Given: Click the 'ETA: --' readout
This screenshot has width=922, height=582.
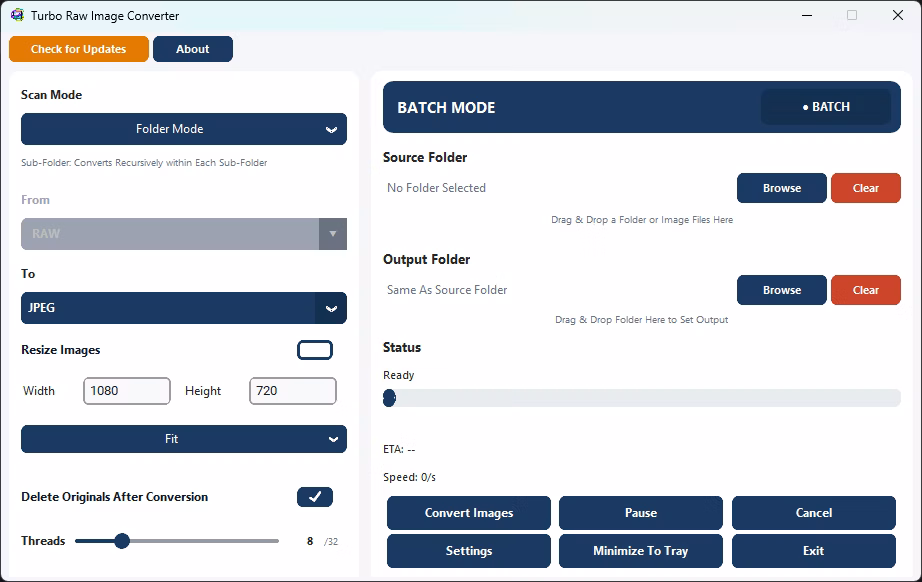Looking at the screenshot, I should [399, 449].
